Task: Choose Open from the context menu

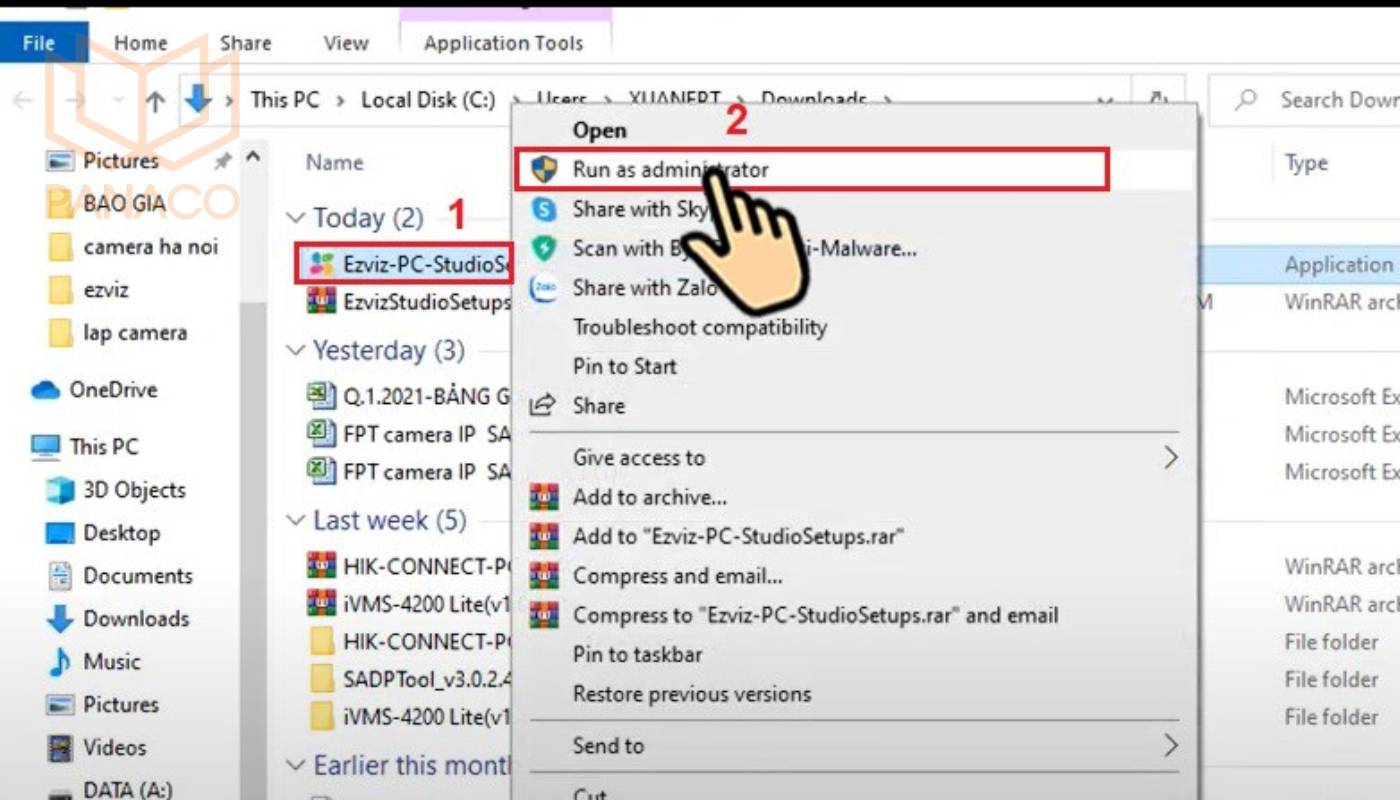Action: (x=600, y=130)
